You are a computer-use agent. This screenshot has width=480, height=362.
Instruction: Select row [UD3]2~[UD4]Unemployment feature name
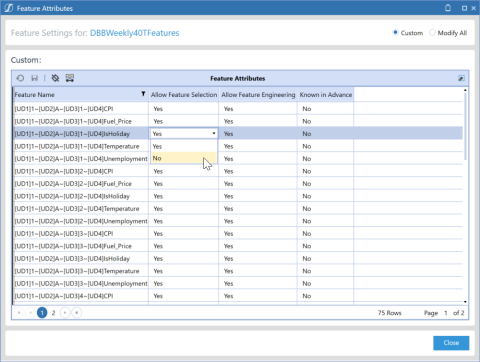tap(81, 221)
